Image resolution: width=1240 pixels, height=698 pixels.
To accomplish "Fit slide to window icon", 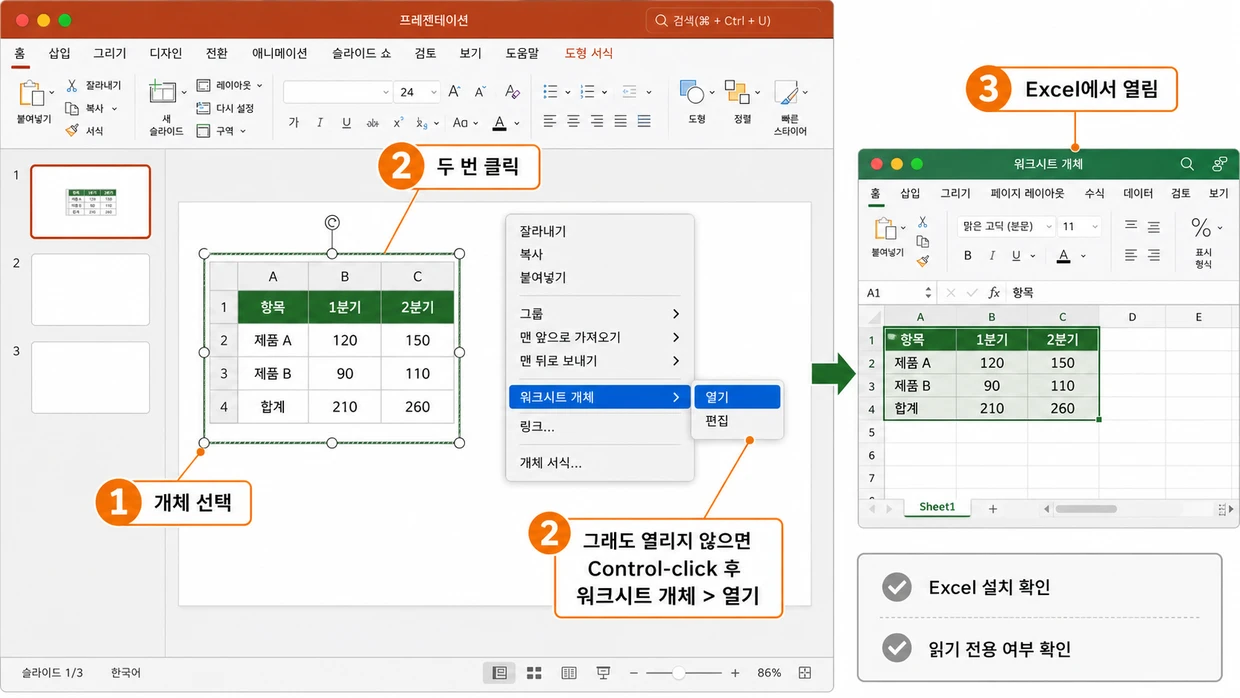I will (804, 673).
